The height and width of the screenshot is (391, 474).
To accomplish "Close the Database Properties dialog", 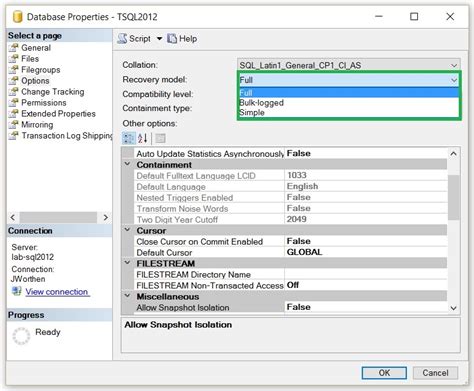I will [450, 16].
